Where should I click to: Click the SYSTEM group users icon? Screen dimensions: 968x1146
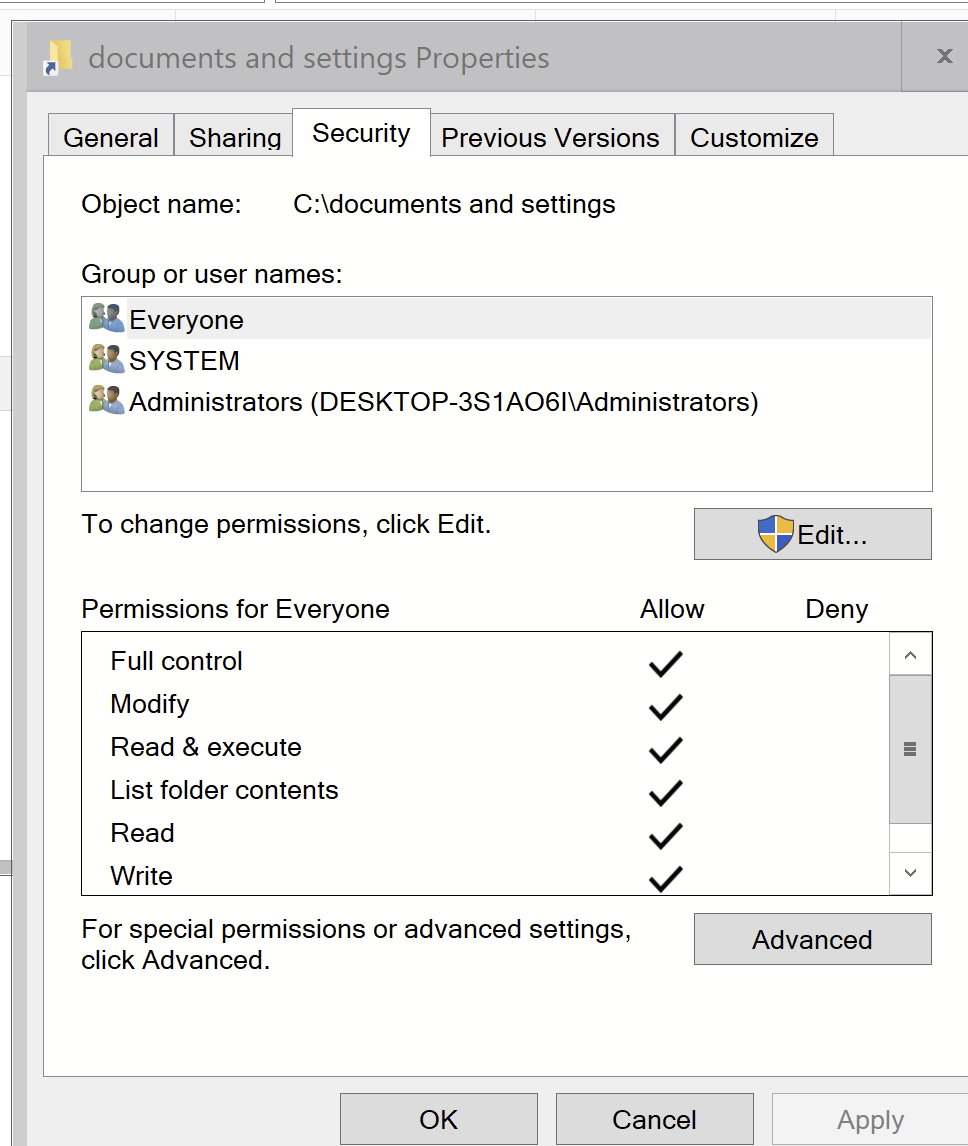click(106, 360)
